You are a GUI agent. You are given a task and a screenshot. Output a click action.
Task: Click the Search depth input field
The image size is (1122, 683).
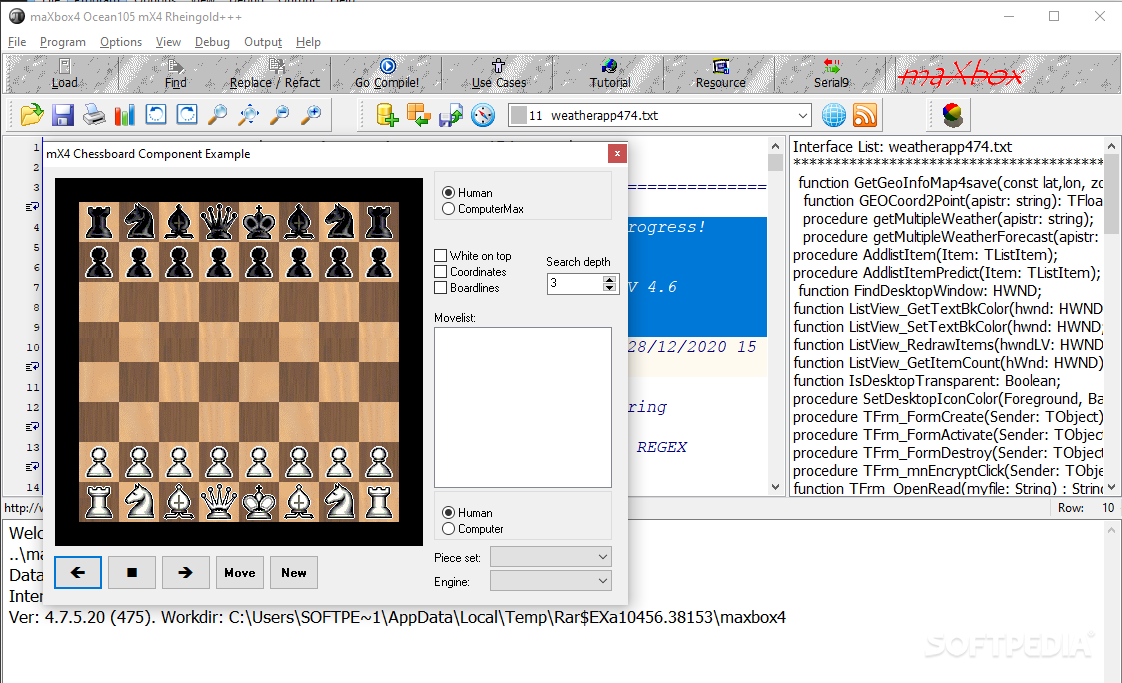575,284
